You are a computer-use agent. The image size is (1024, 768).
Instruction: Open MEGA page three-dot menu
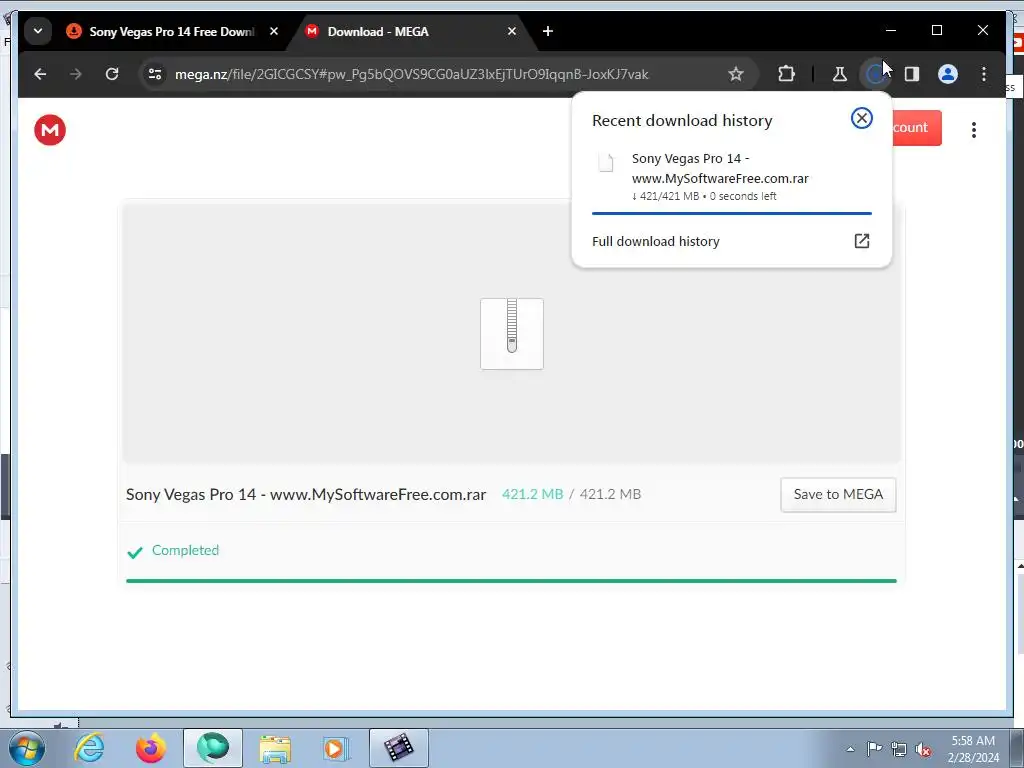pyautogui.click(x=974, y=129)
